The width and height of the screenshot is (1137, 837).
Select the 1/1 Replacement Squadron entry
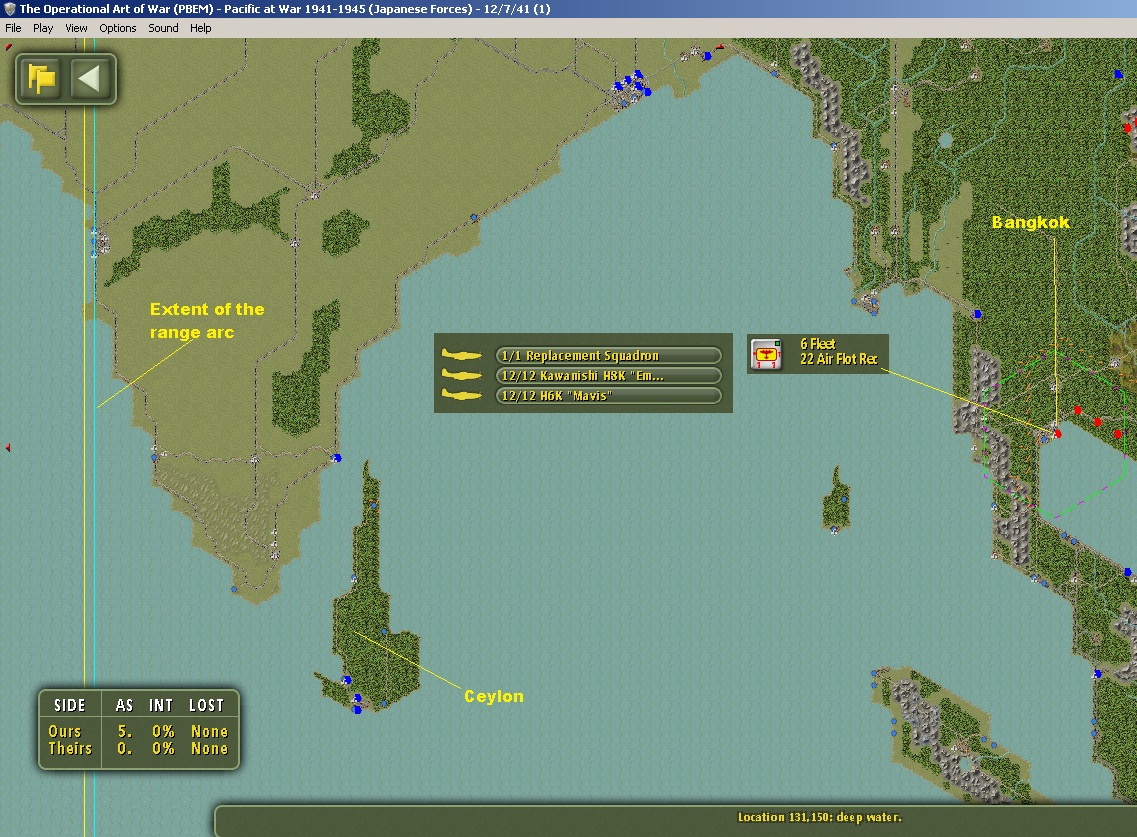pyautogui.click(x=608, y=355)
